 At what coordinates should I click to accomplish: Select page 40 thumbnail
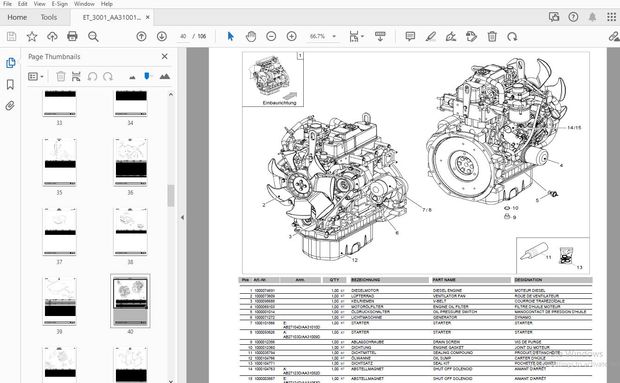130,301
